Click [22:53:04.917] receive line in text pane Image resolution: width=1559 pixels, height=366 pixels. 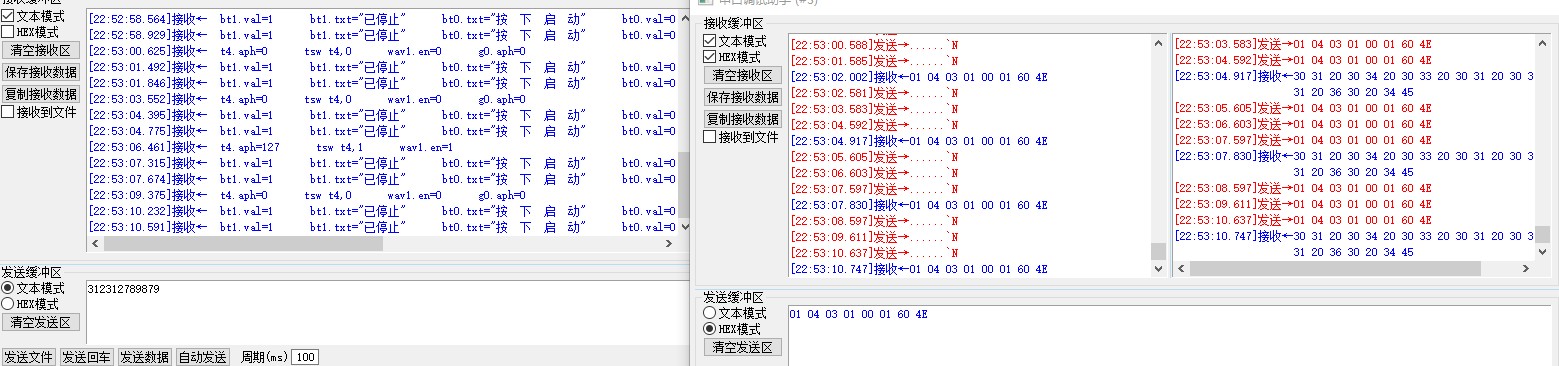[919, 141]
